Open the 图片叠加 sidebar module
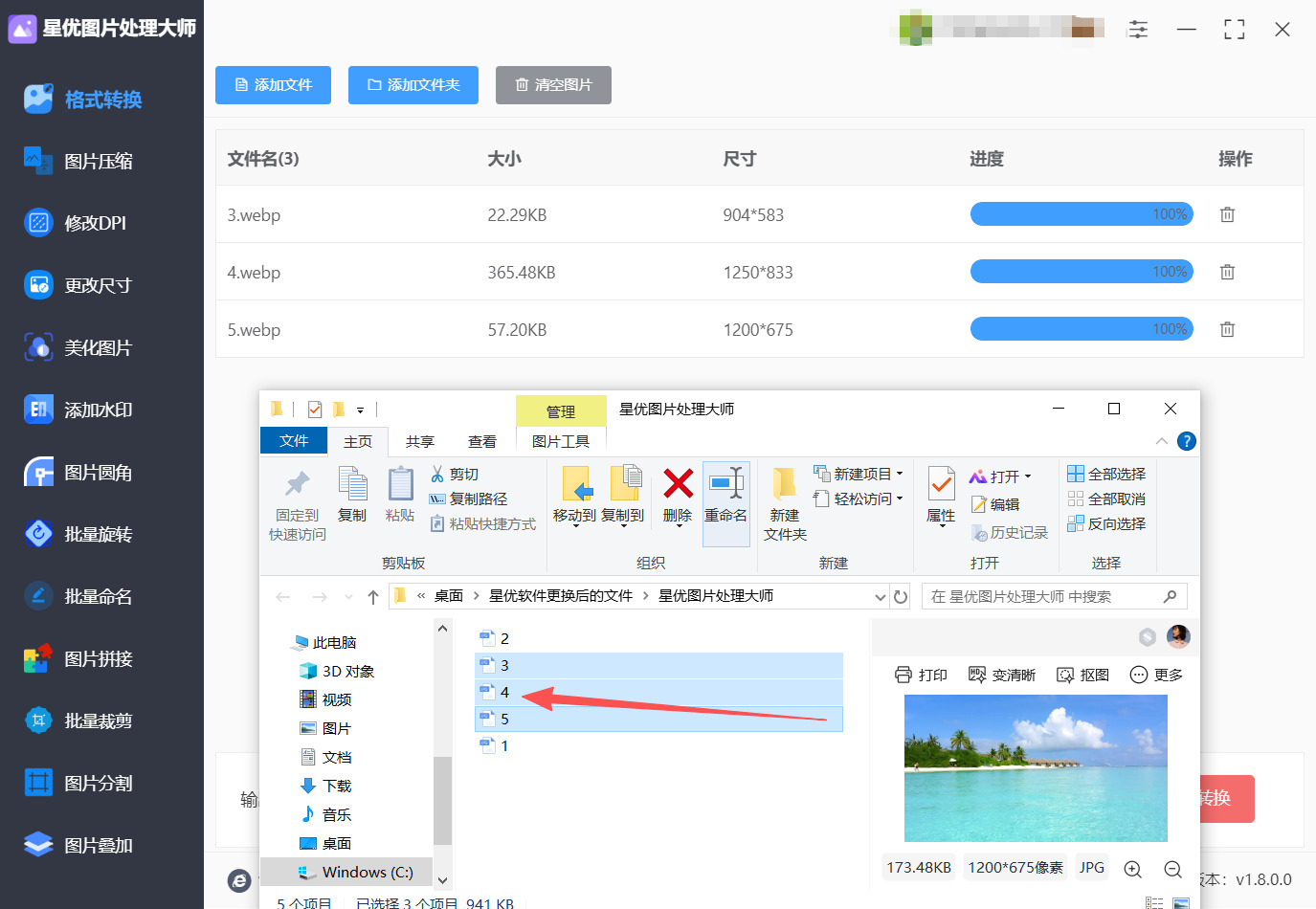1316x909 pixels. coord(79,845)
